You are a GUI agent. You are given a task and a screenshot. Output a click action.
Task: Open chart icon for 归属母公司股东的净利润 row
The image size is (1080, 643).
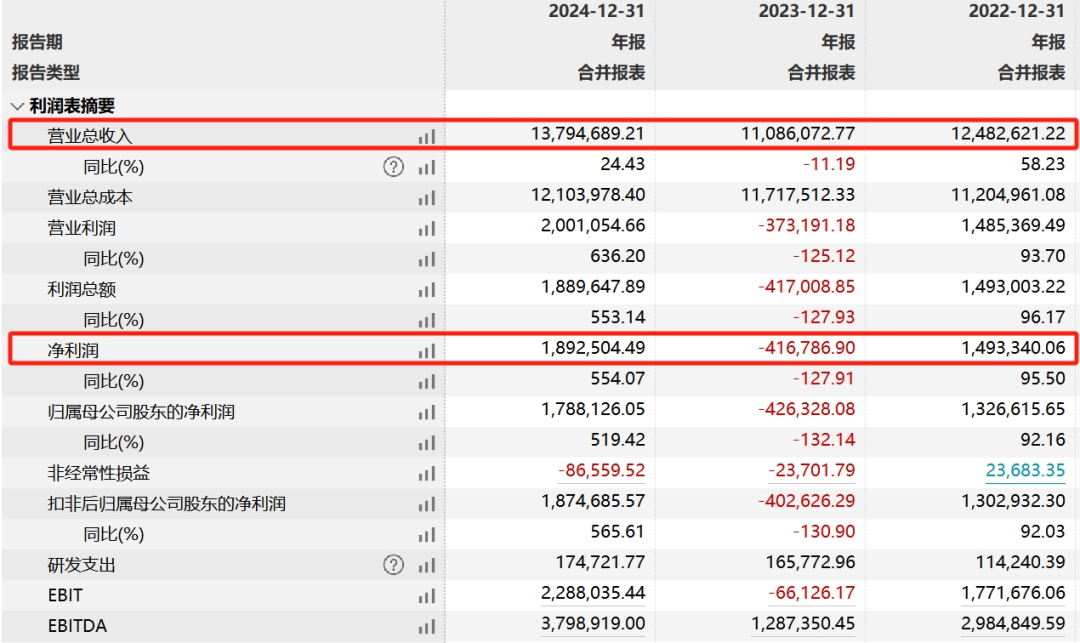[x=427, y=412]
